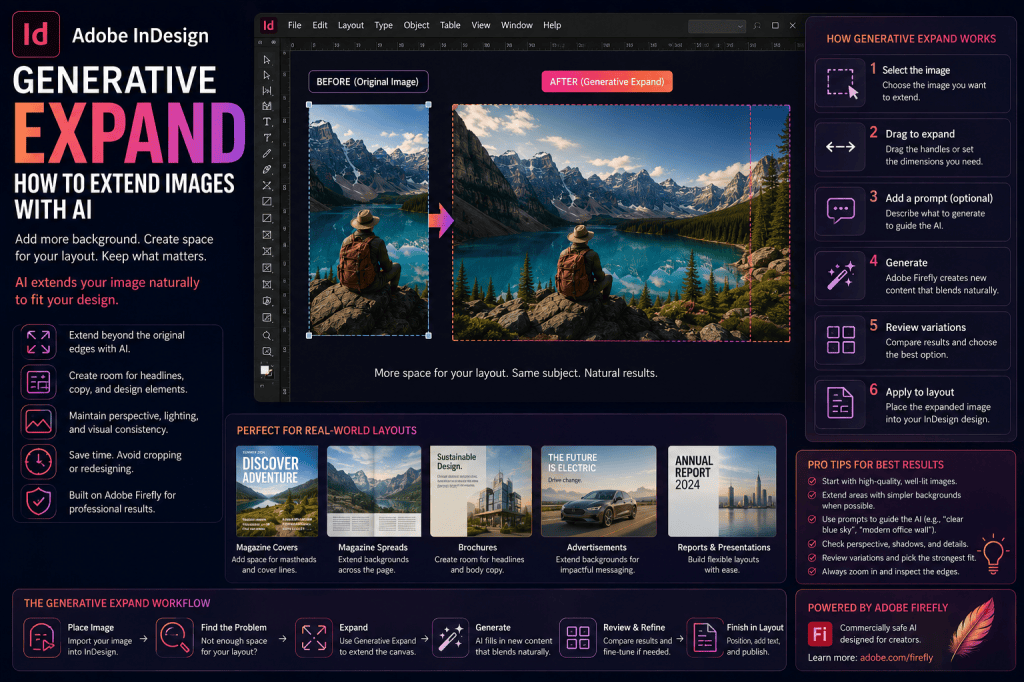Screen dimensions: 1024x682
Task: Click the 'The Future Is Electric' ad thumbnail
Action: (x=599, y=491)
